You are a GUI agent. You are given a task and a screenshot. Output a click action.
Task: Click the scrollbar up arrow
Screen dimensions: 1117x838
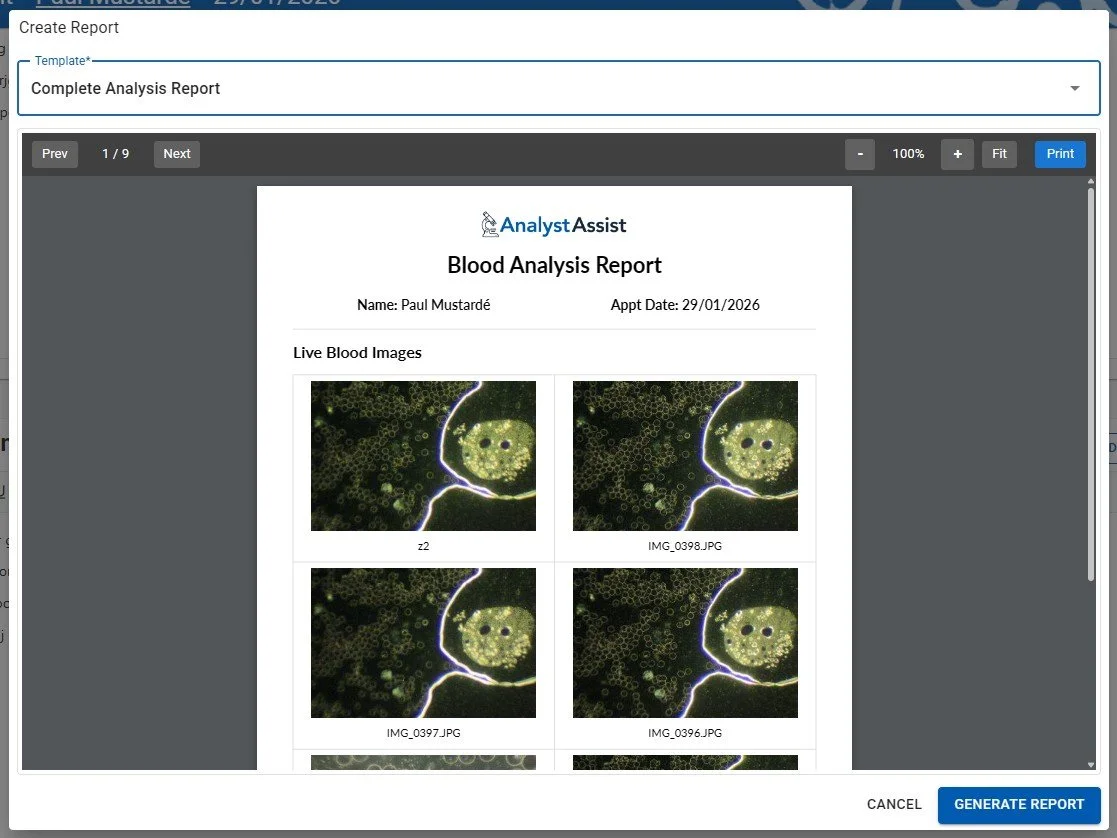[1091, 182]
